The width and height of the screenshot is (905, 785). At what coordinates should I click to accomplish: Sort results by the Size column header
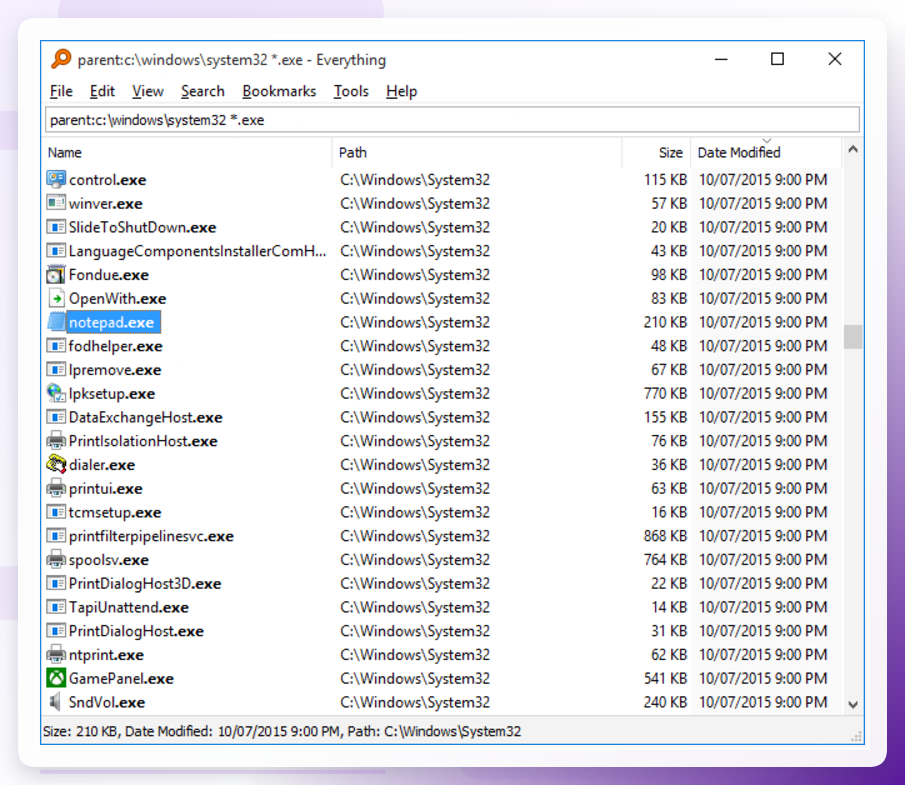(657, 152)
